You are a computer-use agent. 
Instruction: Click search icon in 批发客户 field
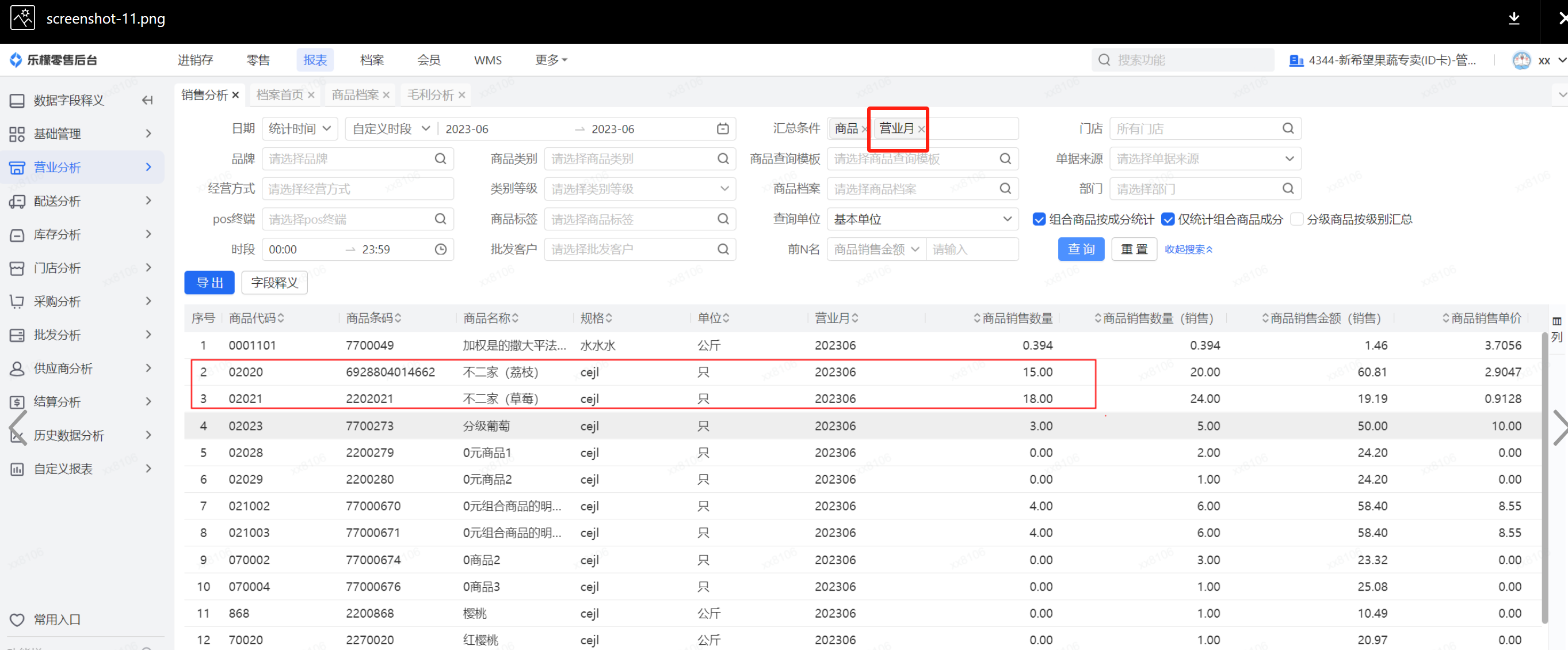(x=723, y=249)
